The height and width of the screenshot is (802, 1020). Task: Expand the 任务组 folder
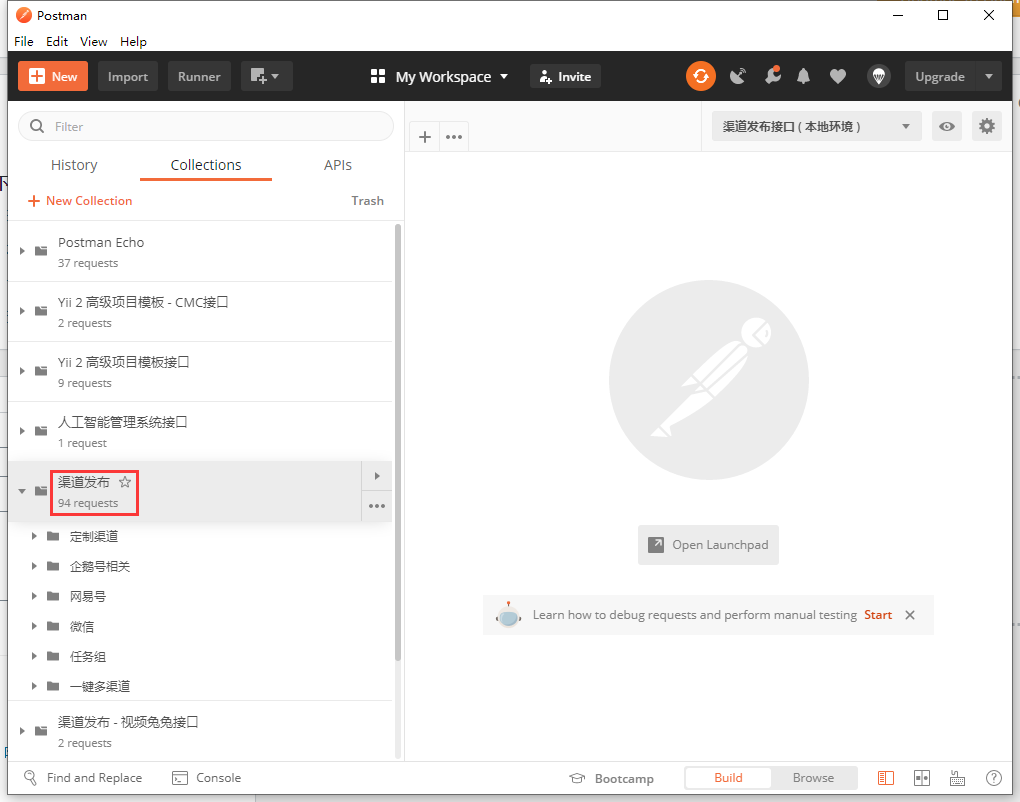point(34,656)
